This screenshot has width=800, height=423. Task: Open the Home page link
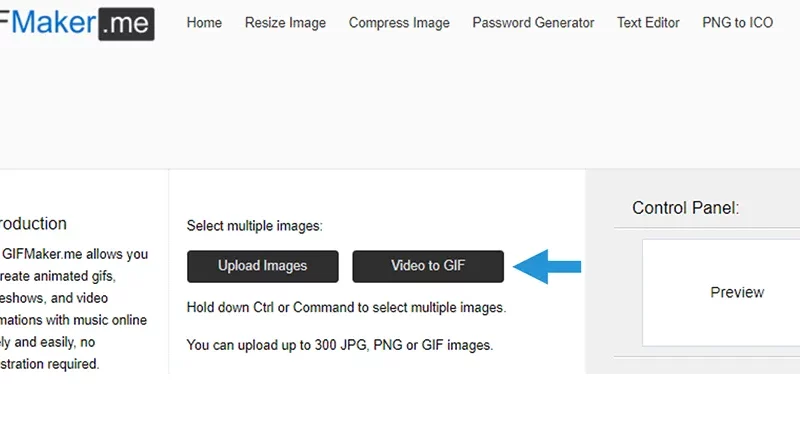(x=204, y=23)
